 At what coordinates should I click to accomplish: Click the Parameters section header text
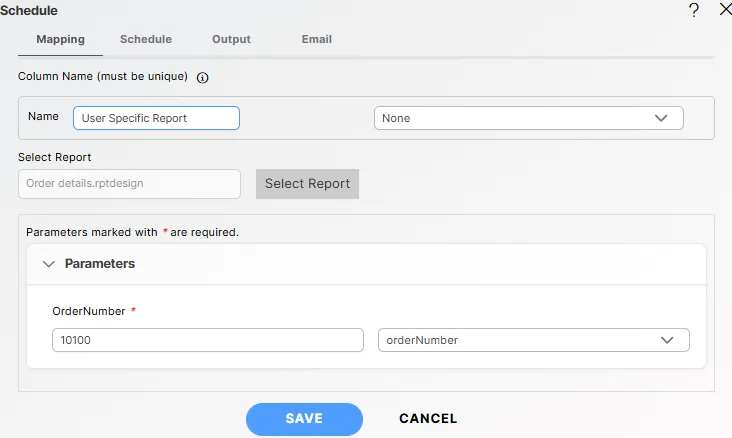(x=100, y=264)
